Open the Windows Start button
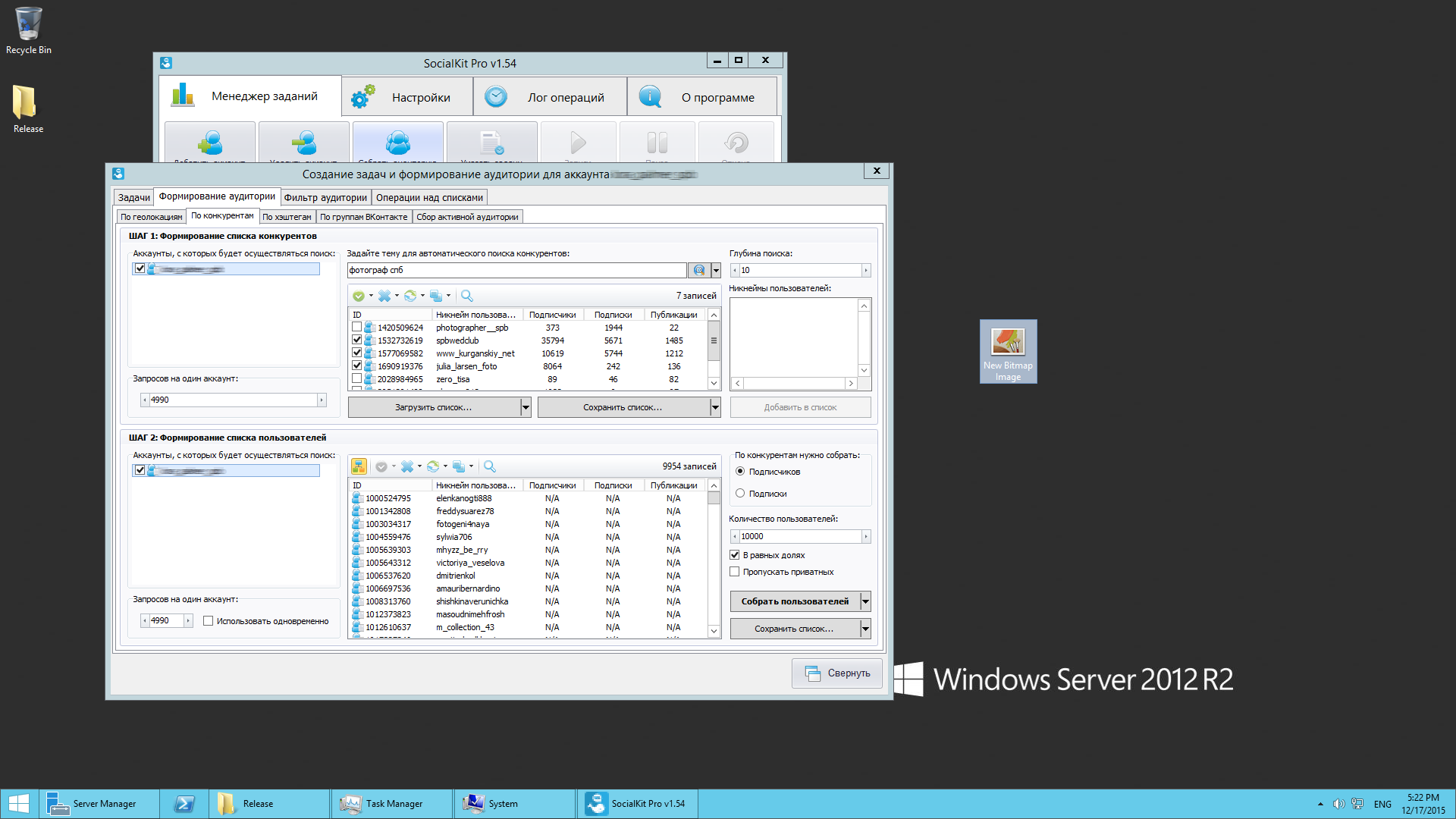 click(x=19, y=804)
